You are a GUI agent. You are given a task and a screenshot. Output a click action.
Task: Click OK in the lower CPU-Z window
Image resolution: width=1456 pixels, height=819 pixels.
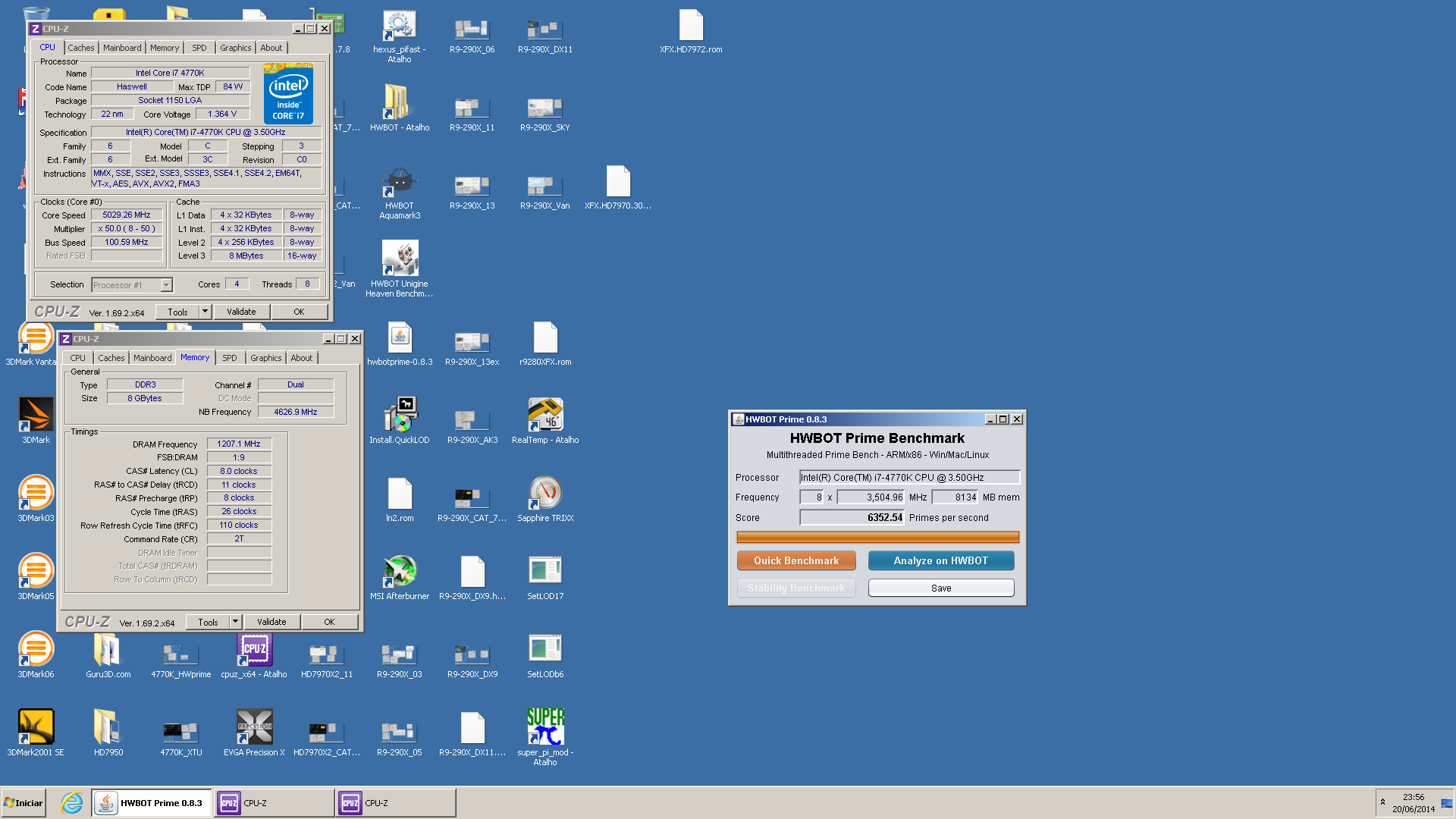(329, 622)
